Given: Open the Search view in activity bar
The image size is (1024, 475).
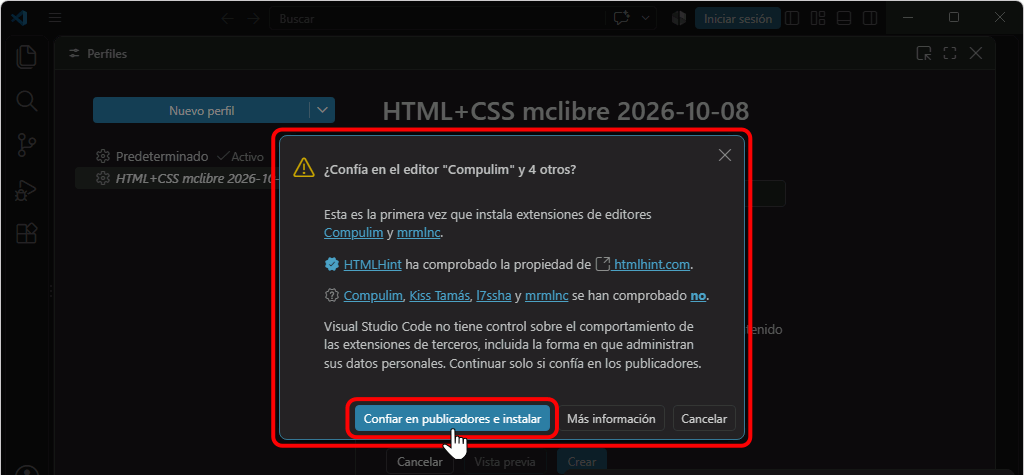Looking at the screenshot, I should (26, 101).
